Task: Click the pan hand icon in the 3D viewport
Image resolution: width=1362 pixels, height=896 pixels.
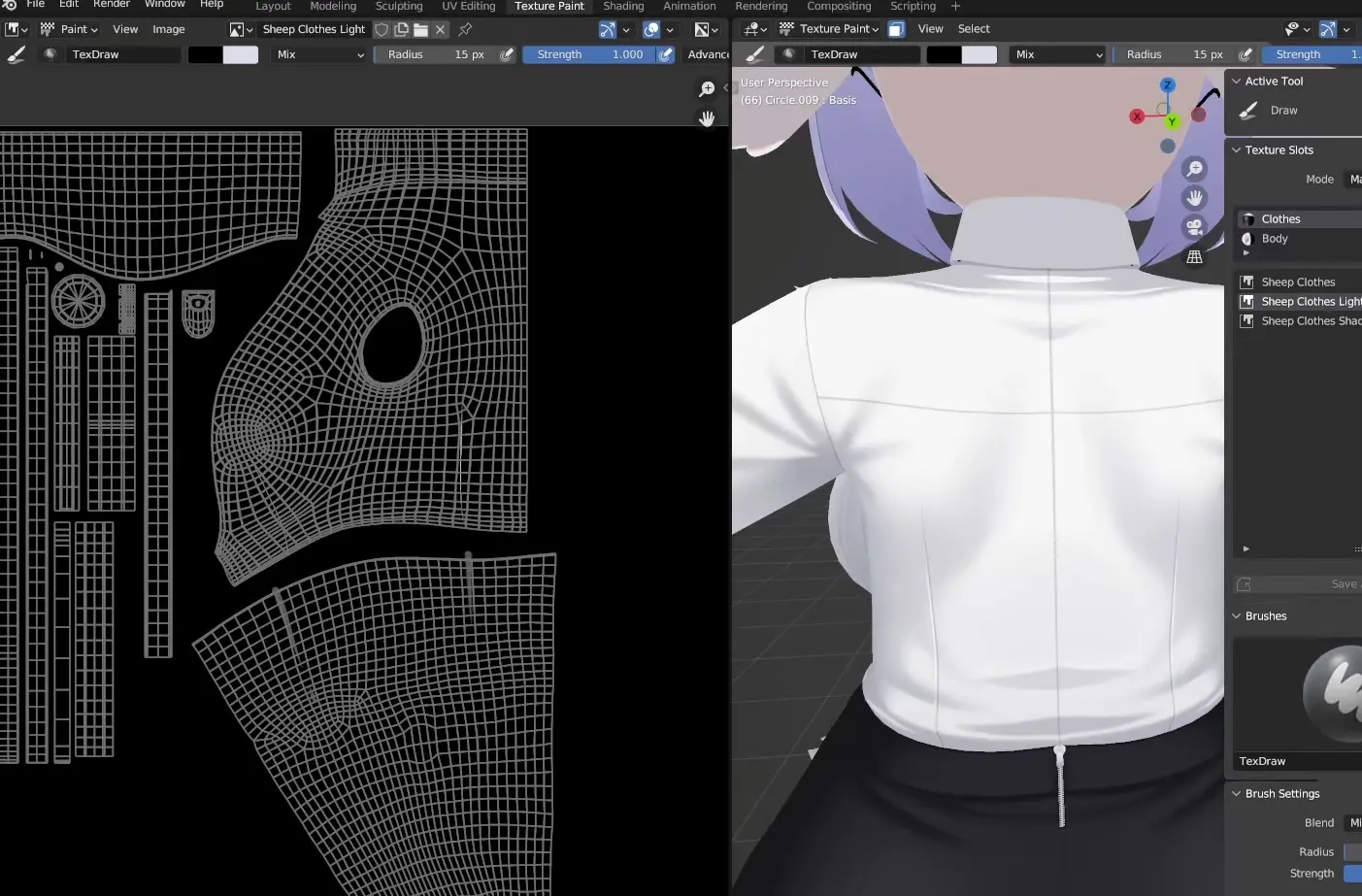Action: (x=1194, y=198)
